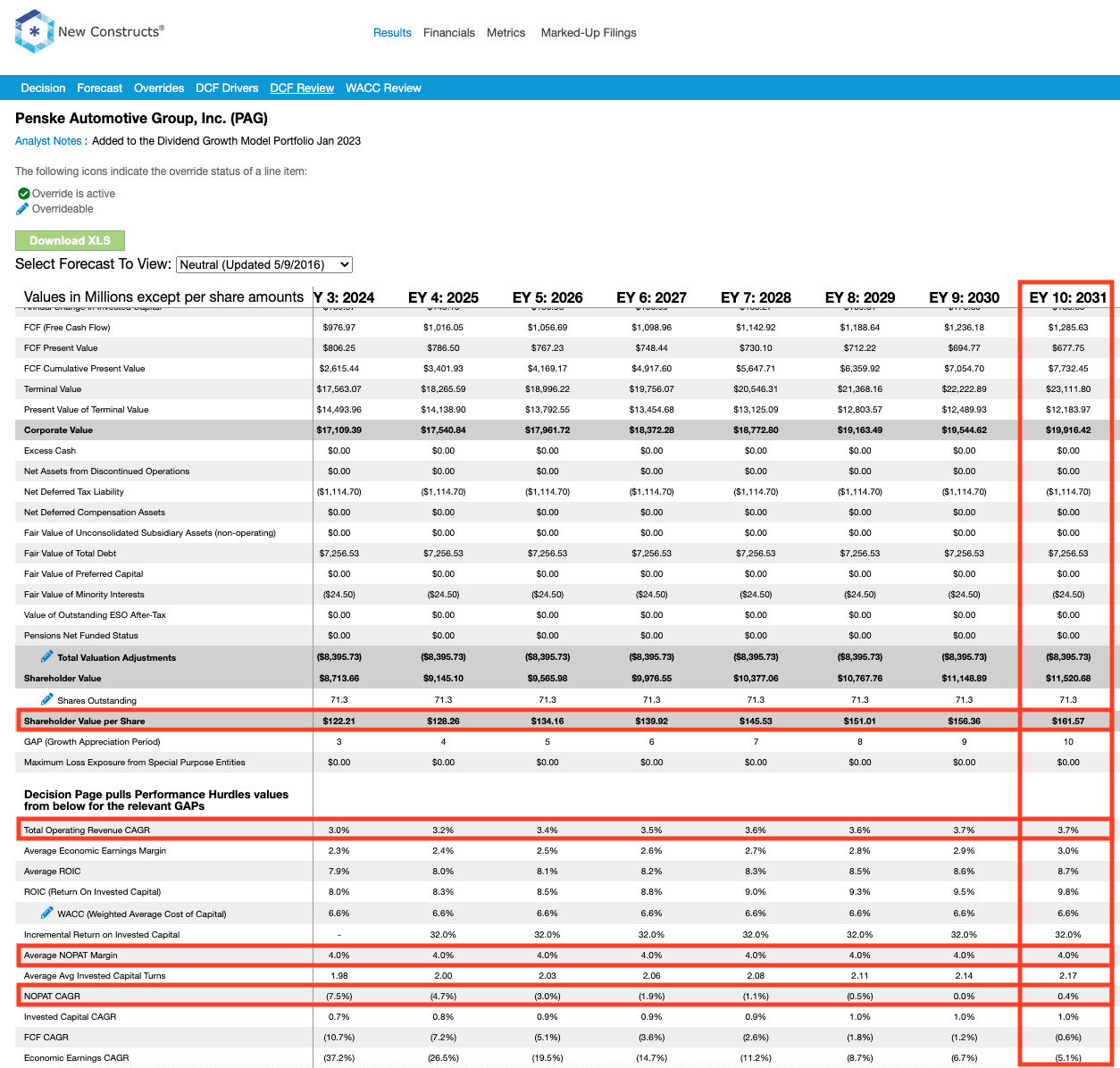Click NOPAT CAGR (7.5%) cell
Screen dimensions: 1120x1068
[x=339, y=997]
